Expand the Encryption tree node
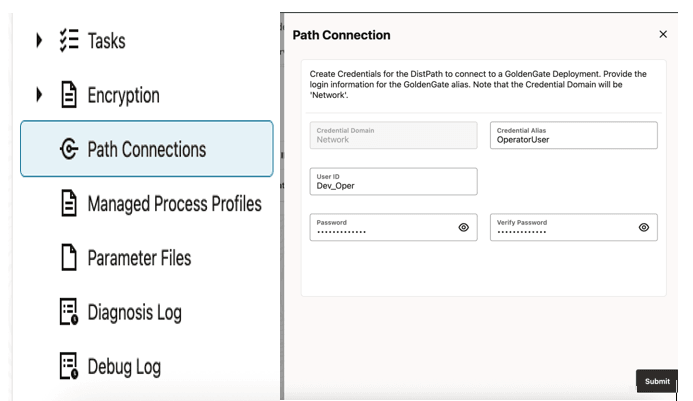Image resolution: width=693 pixels, height=401 pixels. point(39,96)
